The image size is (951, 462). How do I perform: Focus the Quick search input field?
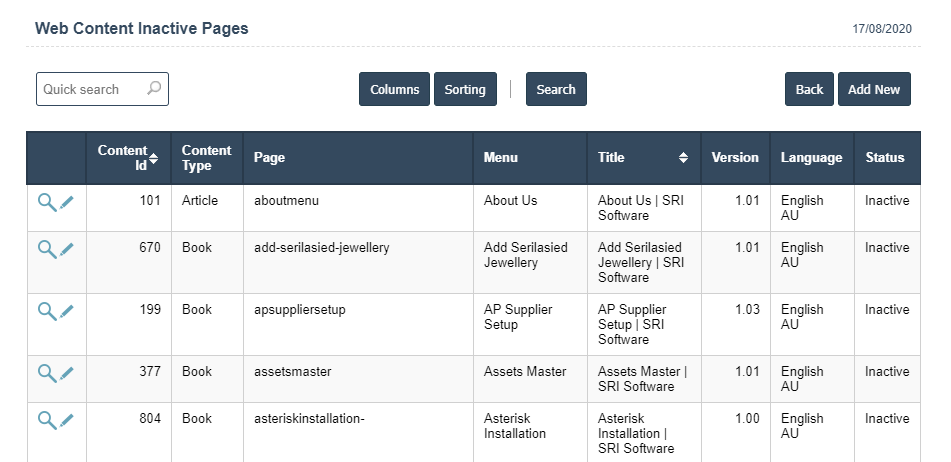(92, 89)
